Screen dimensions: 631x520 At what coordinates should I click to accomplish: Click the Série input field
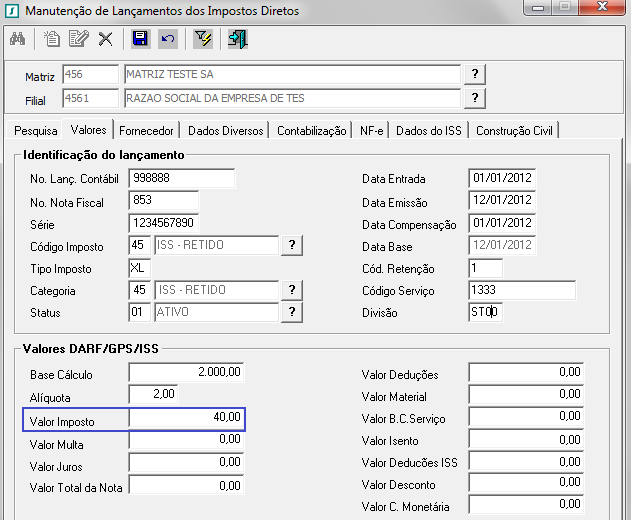point(164,223)
